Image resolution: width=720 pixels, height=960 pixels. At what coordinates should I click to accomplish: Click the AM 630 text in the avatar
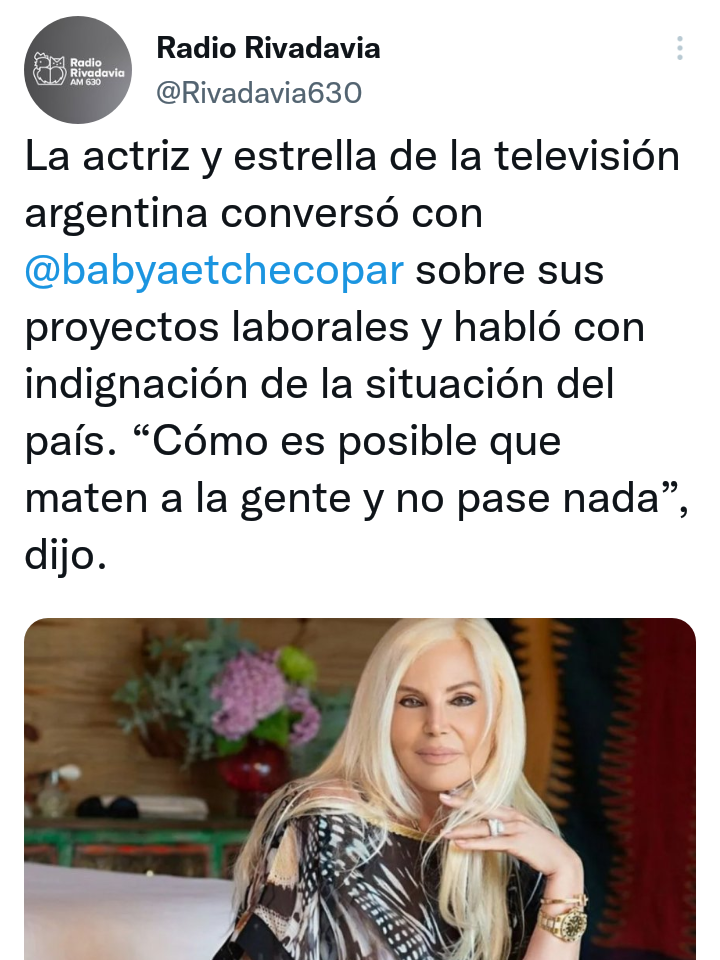tap(85, 82)
